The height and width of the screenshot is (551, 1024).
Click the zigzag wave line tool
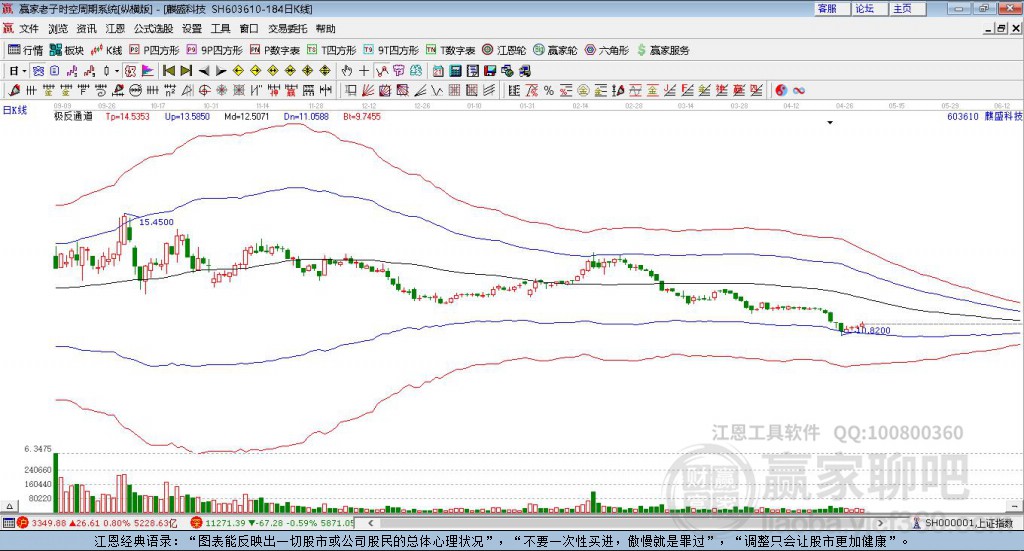click(x=437, y=90)
